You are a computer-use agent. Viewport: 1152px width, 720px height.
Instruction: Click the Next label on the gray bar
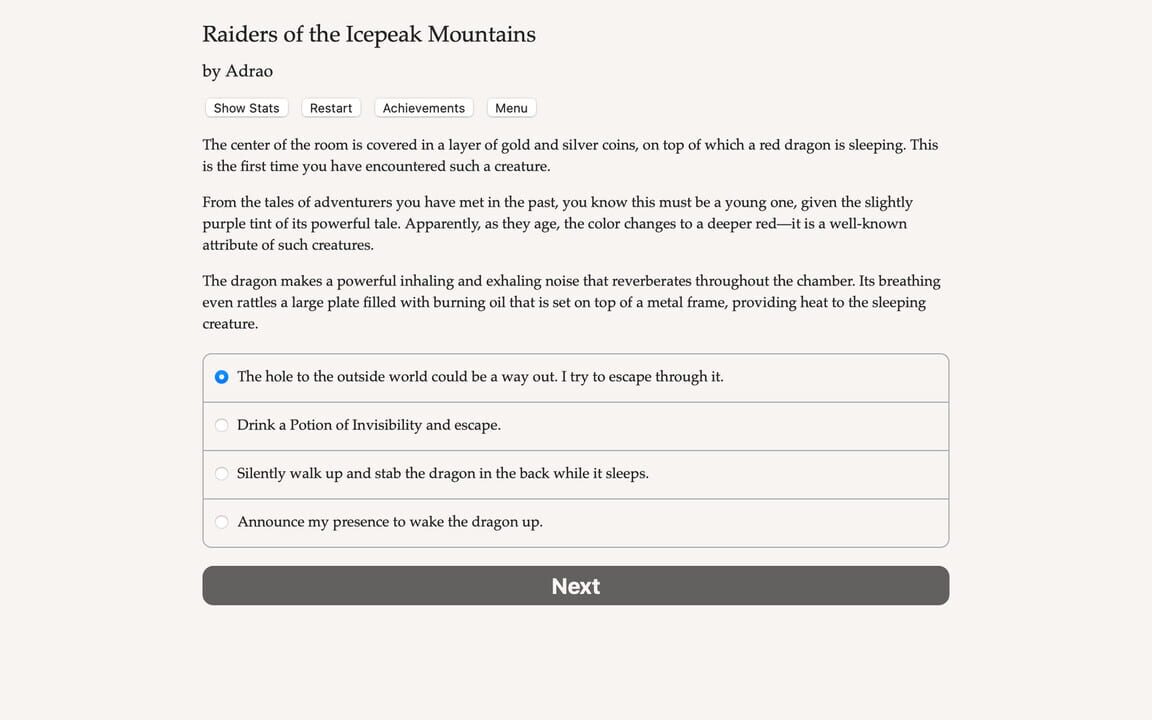[575, 586]
